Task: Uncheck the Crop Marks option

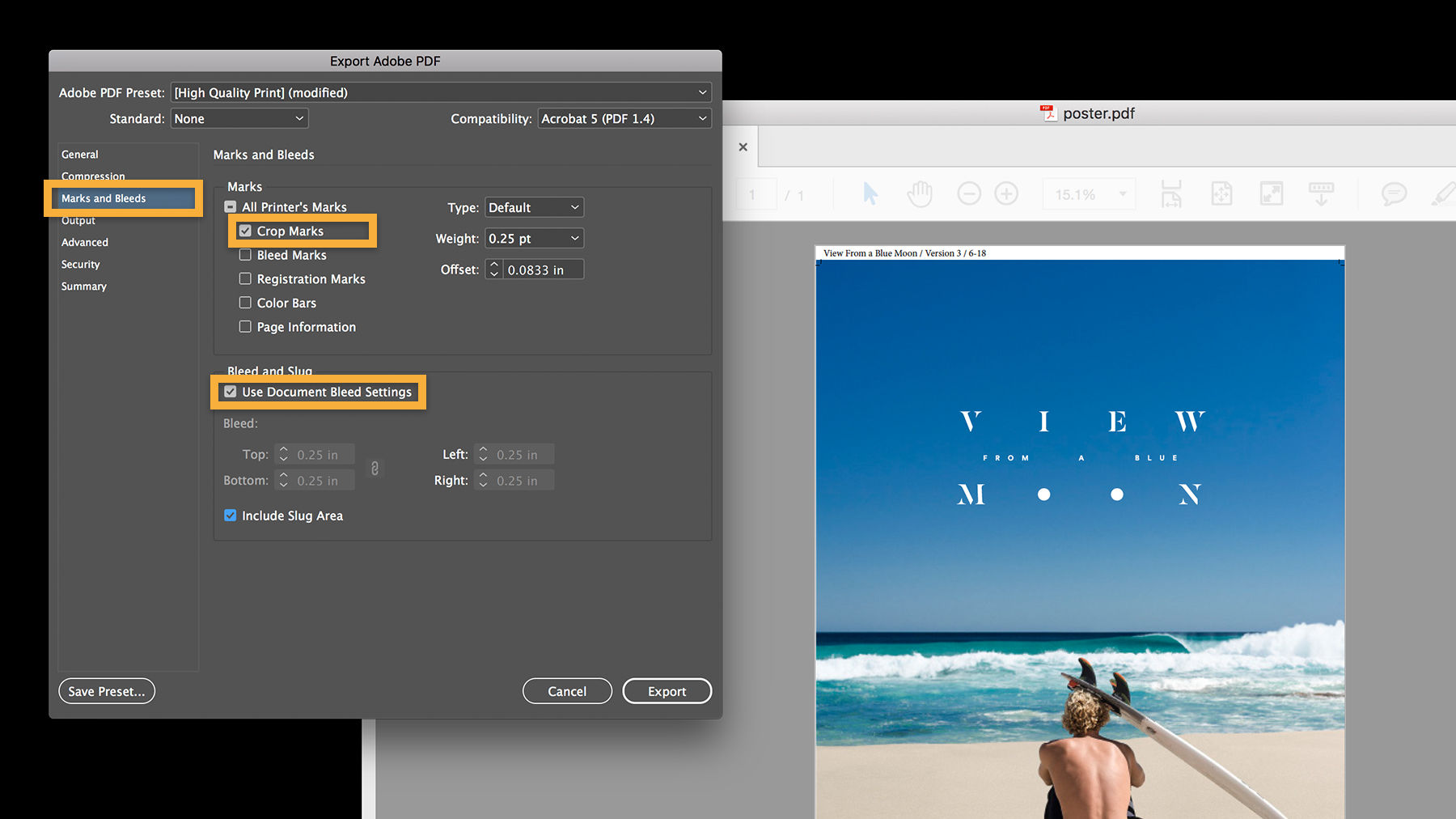Action: [x=245, y=231]
